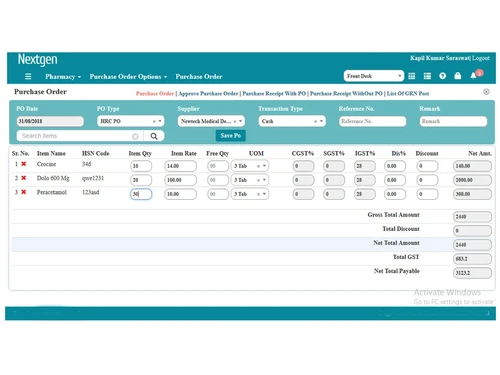Open the grid apps icon

click(412, 76)
